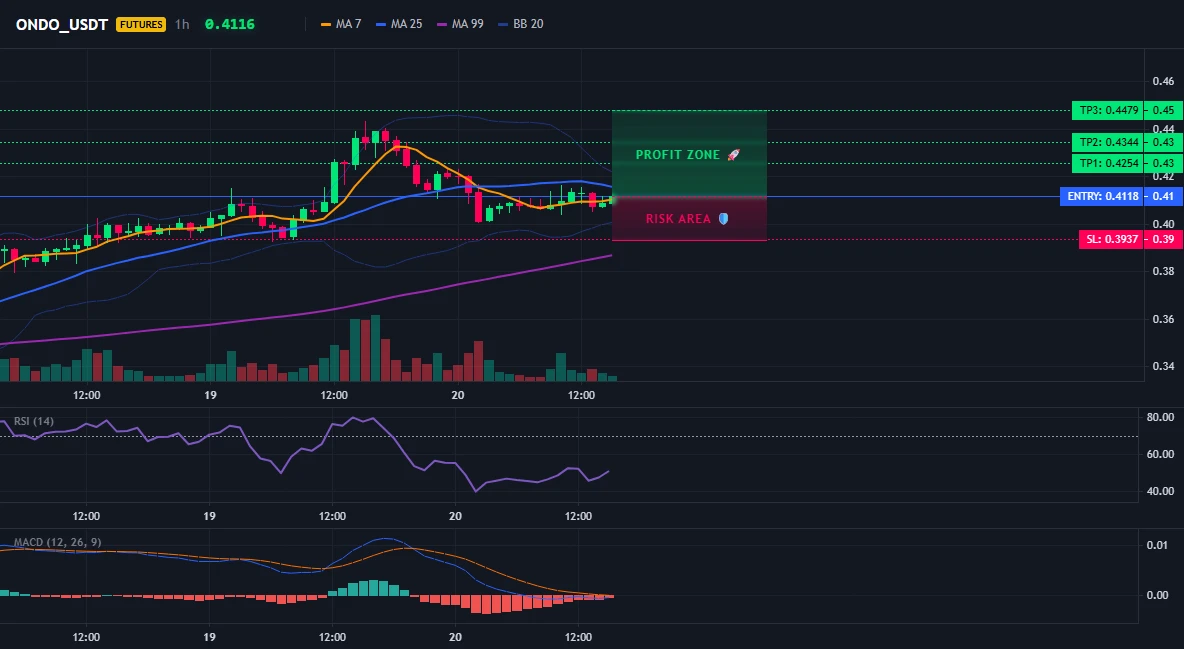The image size is (1184, 649).
Task: Click the 0.4116 current price value
Action: [230, 24]
